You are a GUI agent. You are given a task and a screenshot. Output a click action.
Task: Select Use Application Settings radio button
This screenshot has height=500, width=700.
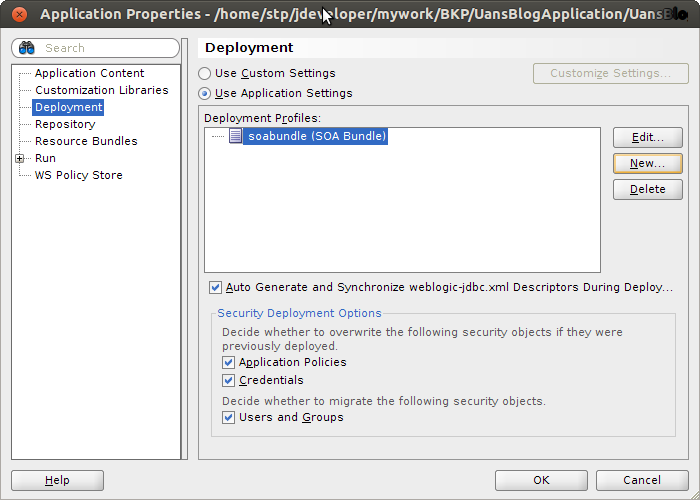point(205,93)
